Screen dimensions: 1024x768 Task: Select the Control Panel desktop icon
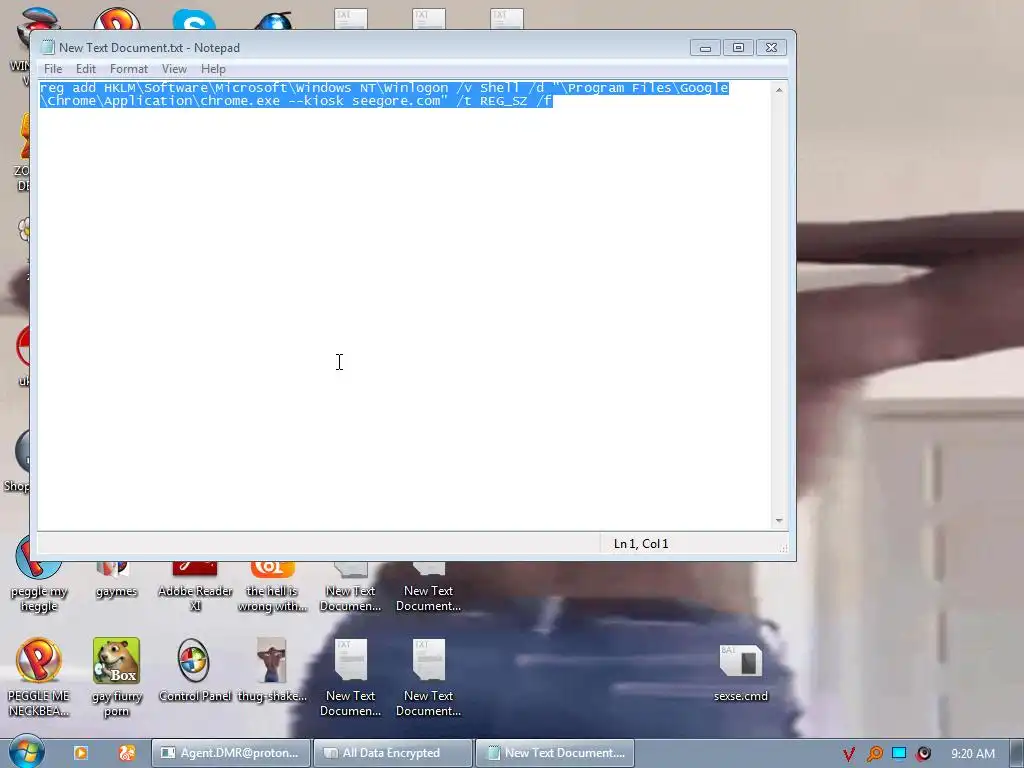[x=194, y=669]
